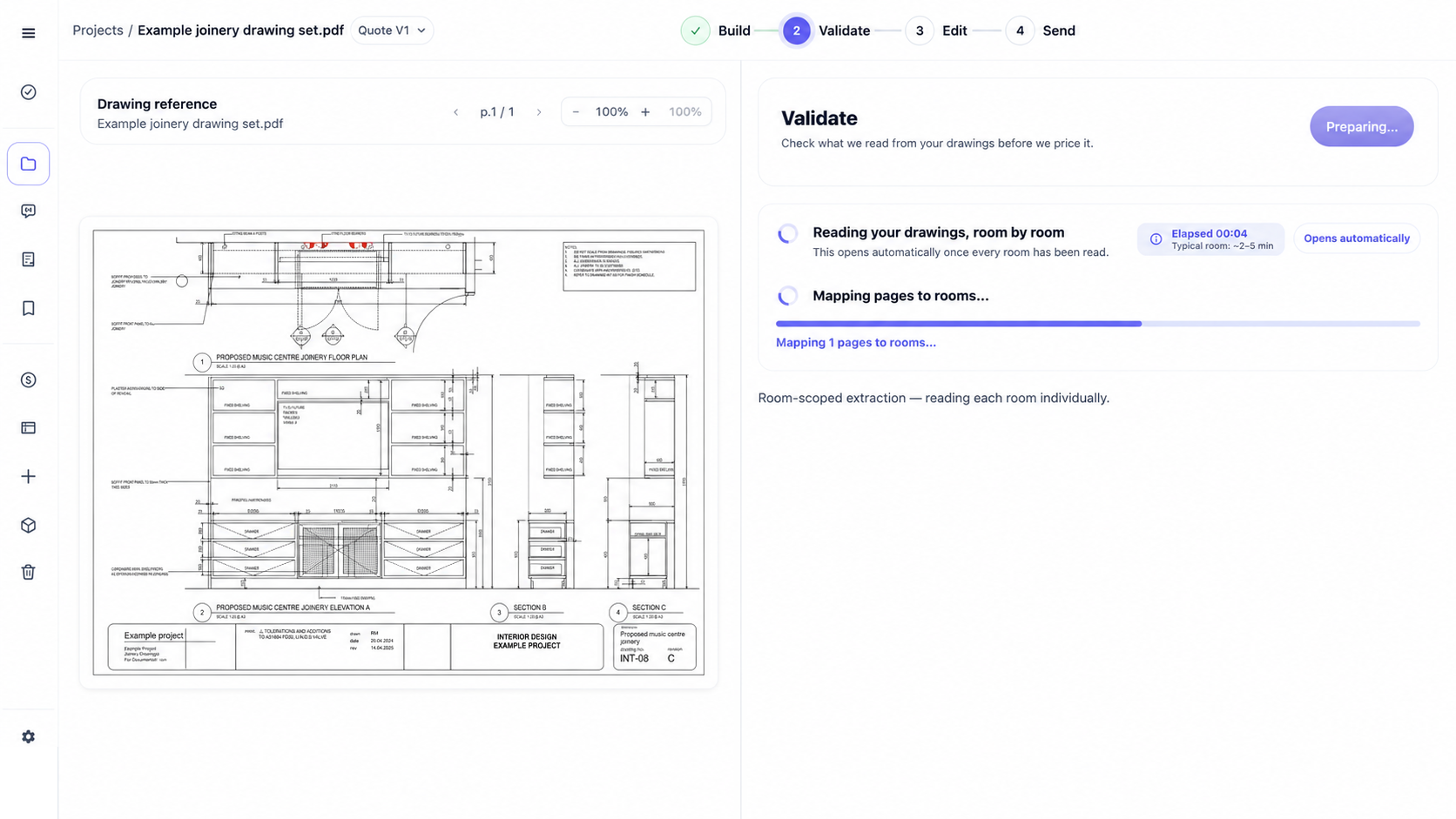Open the box package sidebar icon
The image size is (1456, 819).
pos(29,525)
